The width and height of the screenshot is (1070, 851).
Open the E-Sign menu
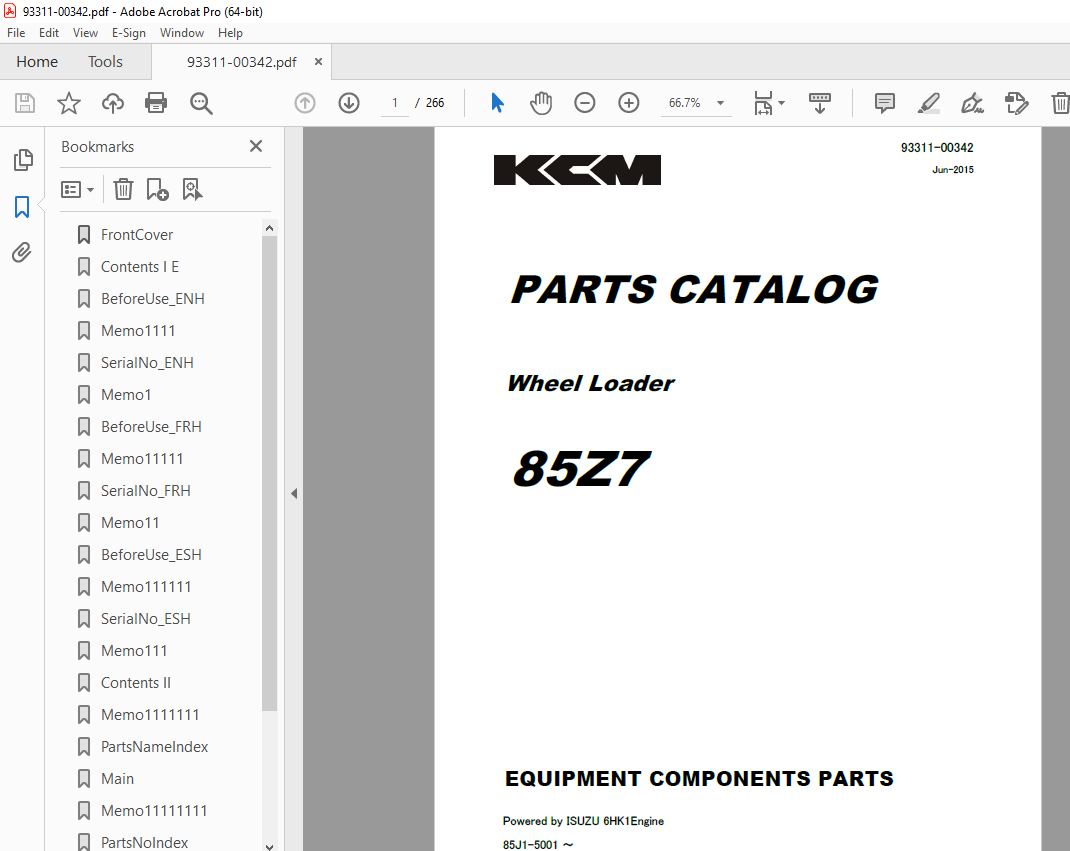(129, 33)
